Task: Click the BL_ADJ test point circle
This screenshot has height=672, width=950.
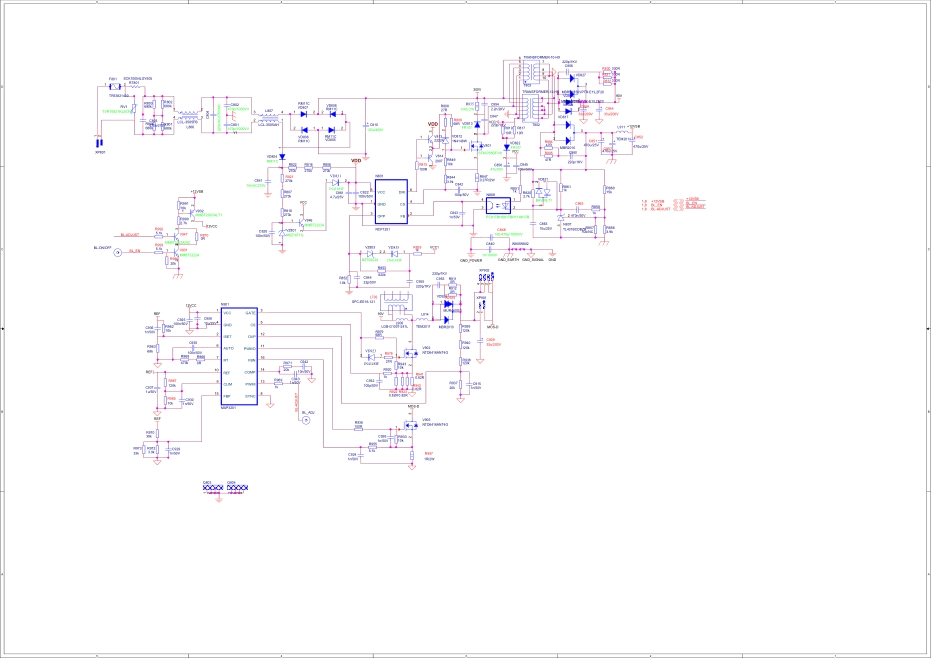Action: tap(306, 420)
